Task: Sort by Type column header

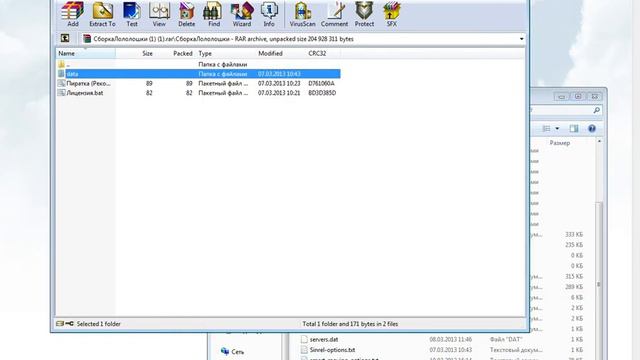Action: 205,53
